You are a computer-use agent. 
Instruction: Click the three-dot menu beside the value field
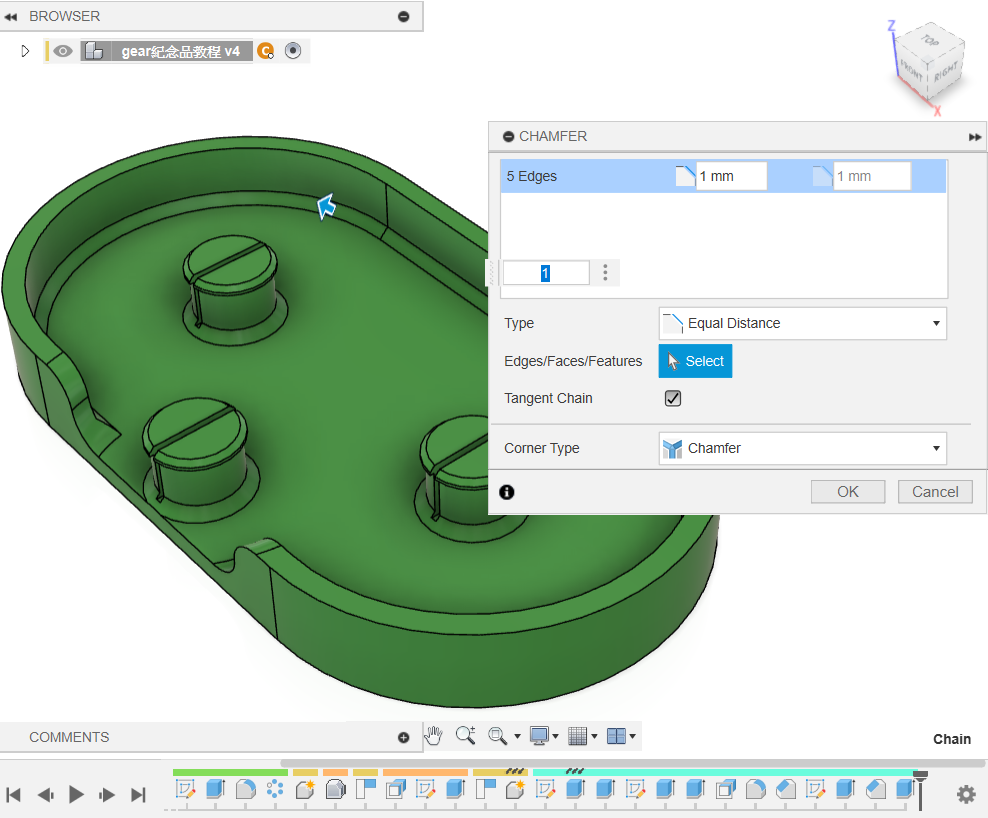click(x=605, y=273)
